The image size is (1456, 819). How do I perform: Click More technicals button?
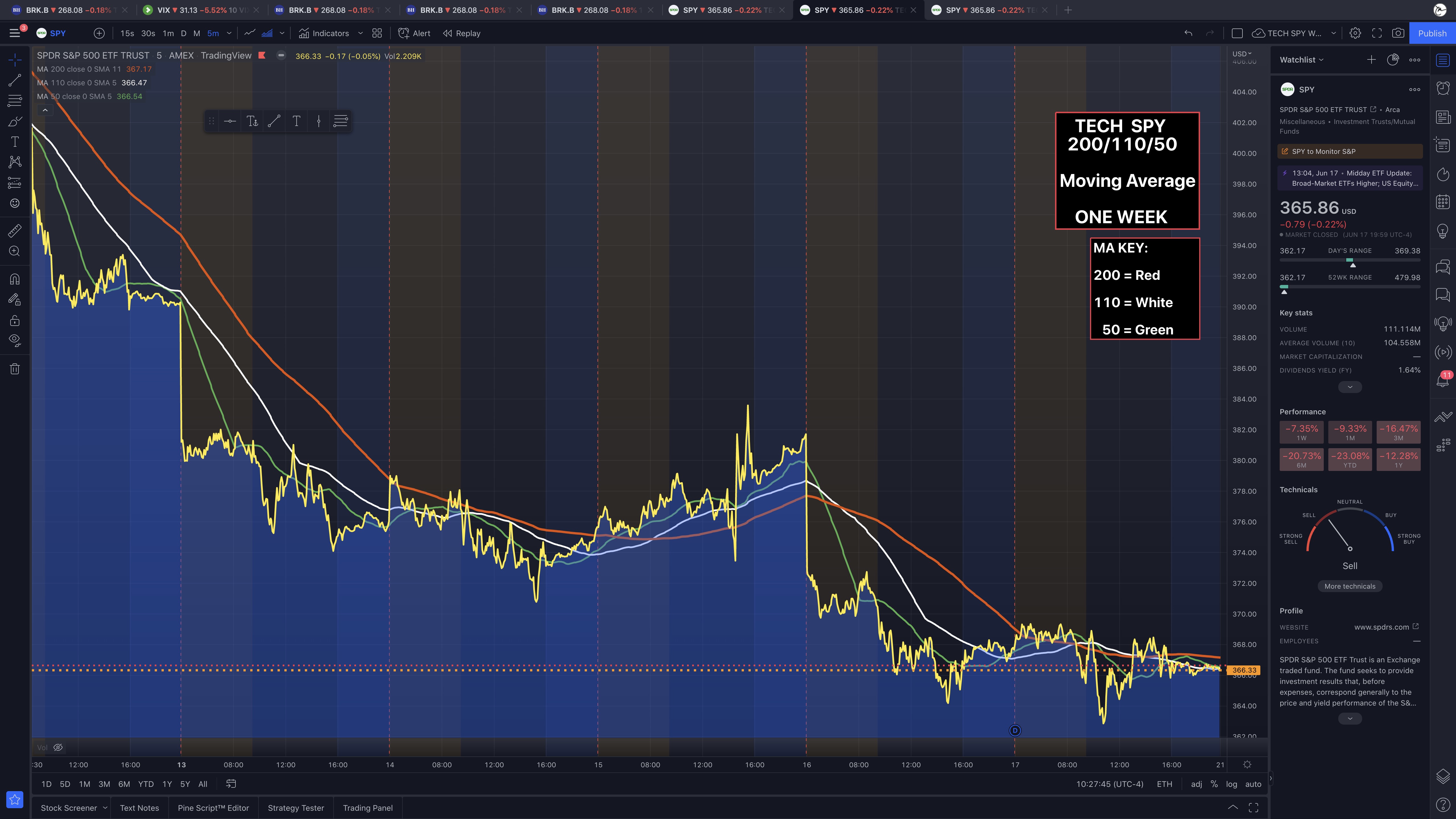pyautogui.click(x=1350, y=586)
